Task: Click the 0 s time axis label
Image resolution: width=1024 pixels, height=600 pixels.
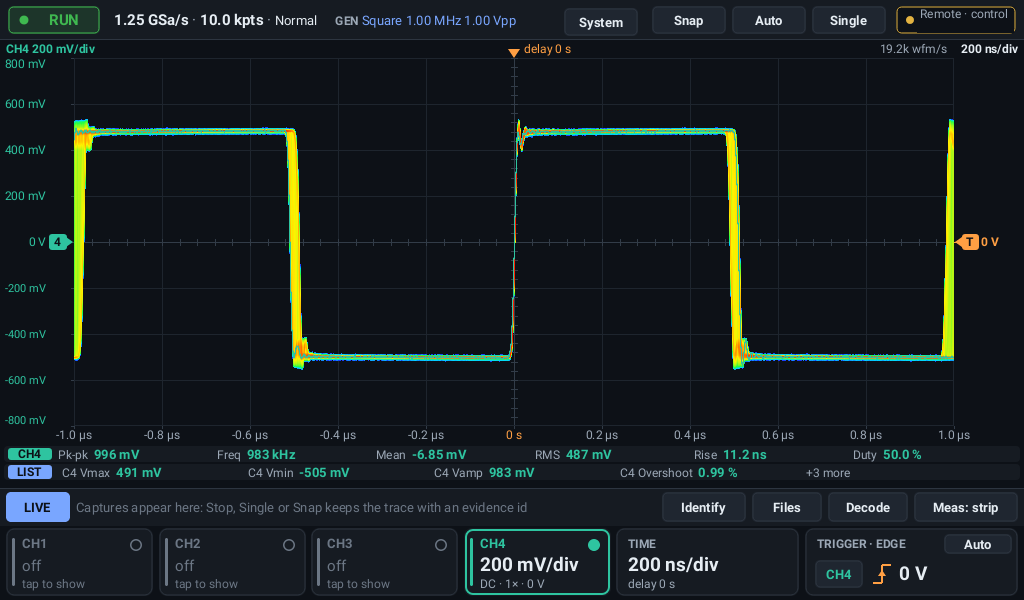Action: tap(514, 435)
